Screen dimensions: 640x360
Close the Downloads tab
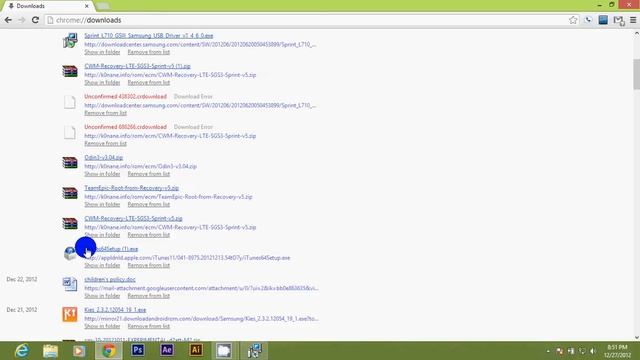pos(87,6)
